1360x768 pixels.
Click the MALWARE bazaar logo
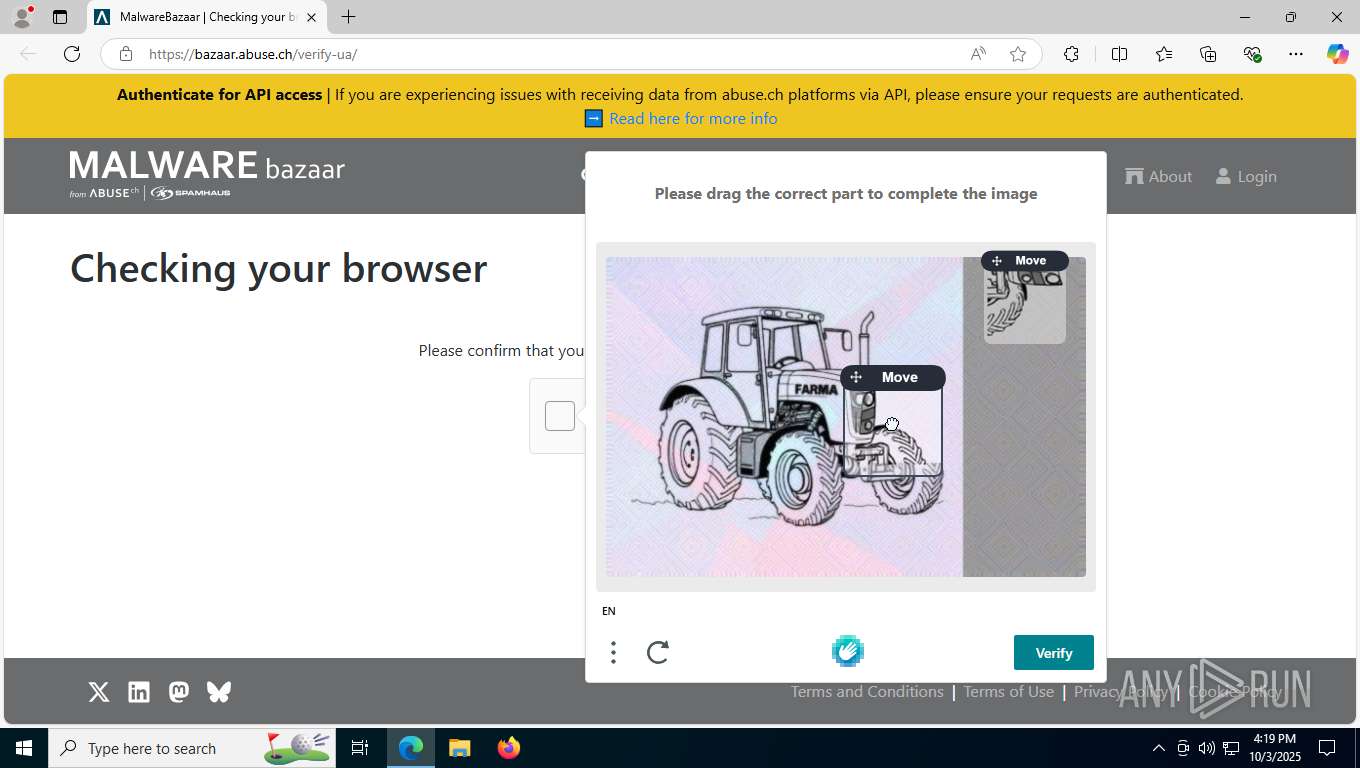(x=207, y=174)
